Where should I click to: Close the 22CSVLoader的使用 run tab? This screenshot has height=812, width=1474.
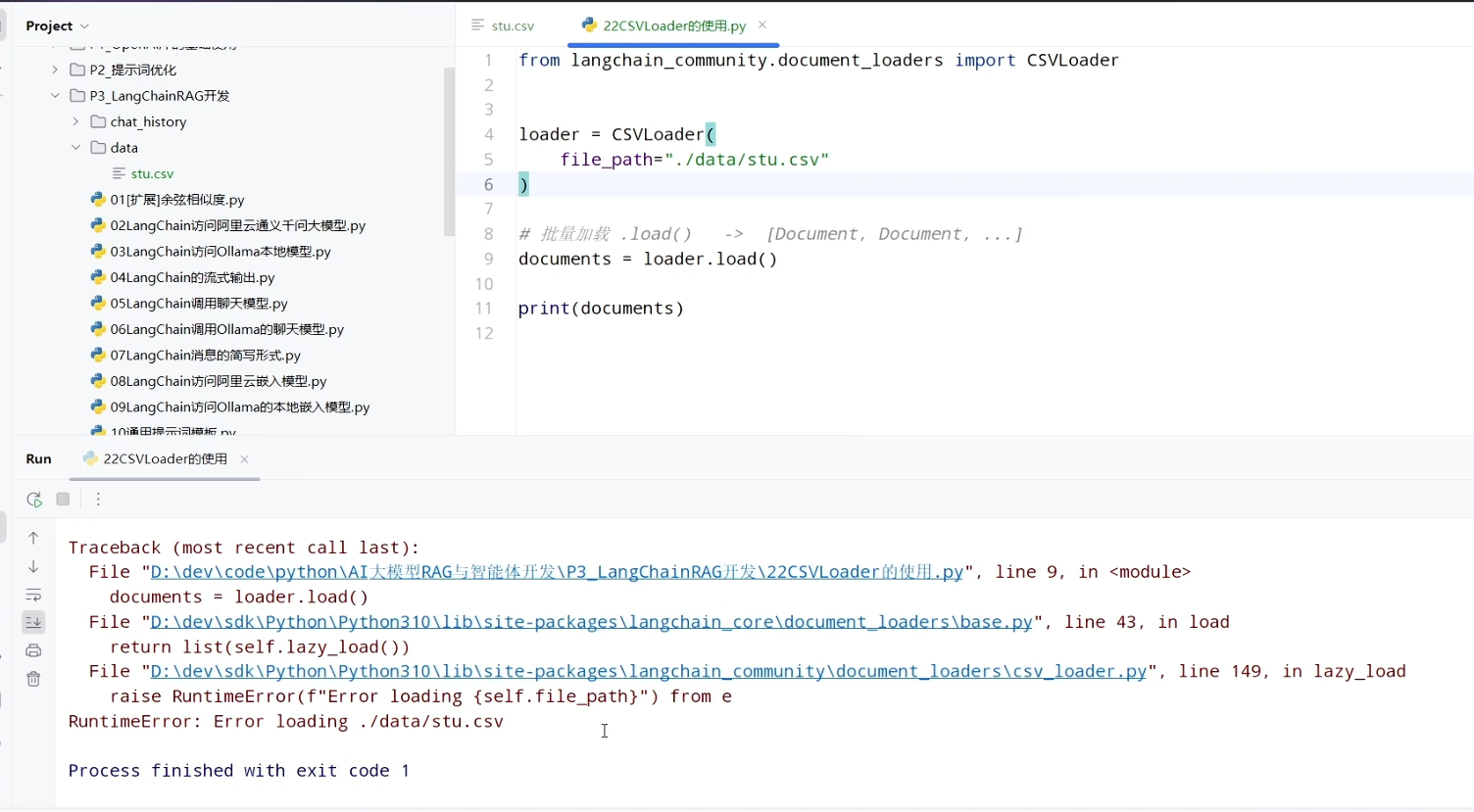(x=244, y=458)
